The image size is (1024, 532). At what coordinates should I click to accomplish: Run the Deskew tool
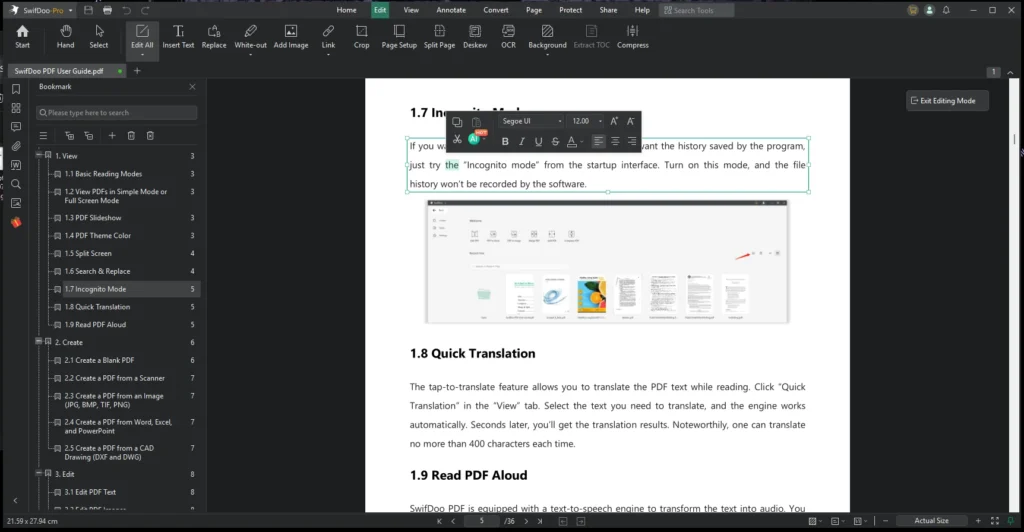click(475, 37)
